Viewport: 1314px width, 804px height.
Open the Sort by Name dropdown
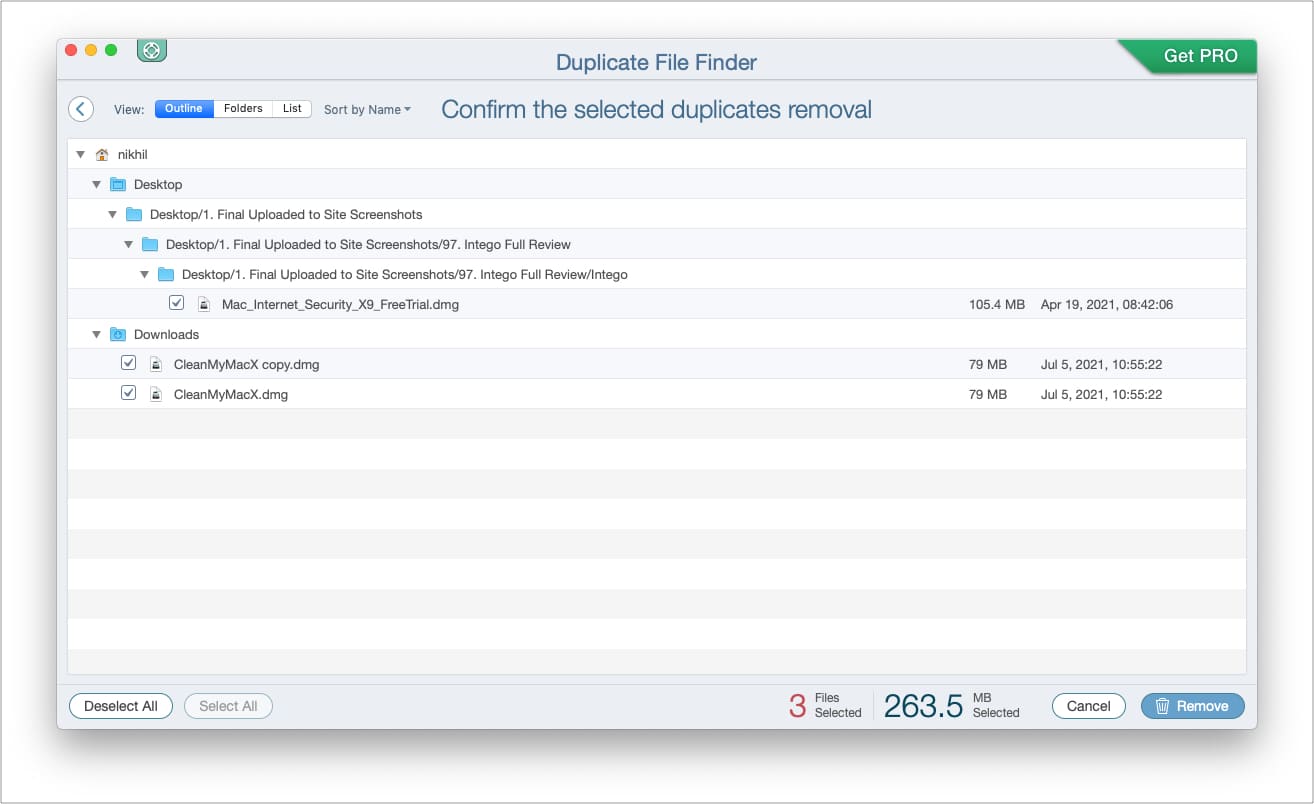coord(367,110)
